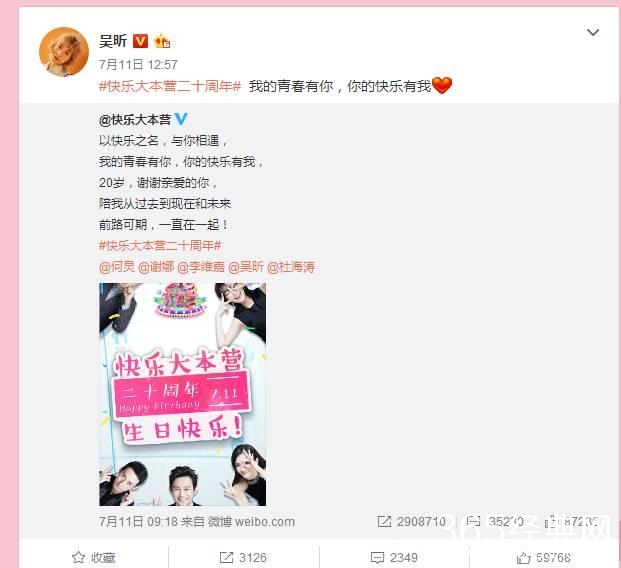Screen dimensions: 621x568
Task: Enlarge the 快乐大本营 anniversary poster image
Action: [183, 394]
